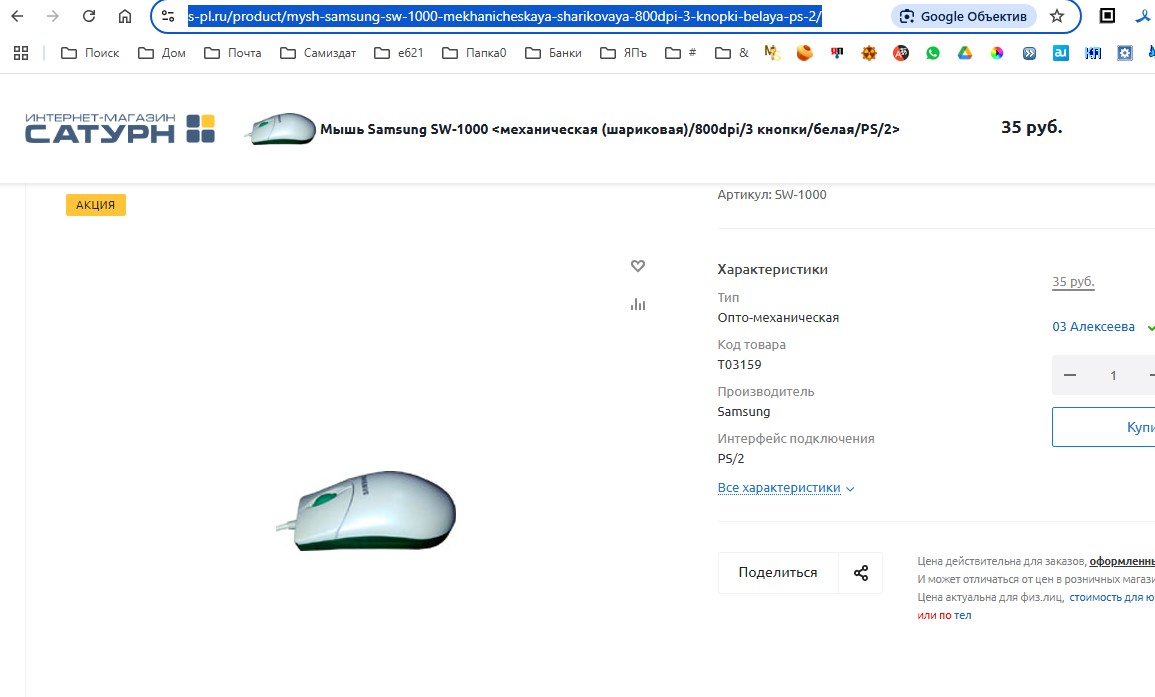This screenshot has width=1155, height=697.
Task: Open the Почта bookmarks folder
Action: coord(233,52)
